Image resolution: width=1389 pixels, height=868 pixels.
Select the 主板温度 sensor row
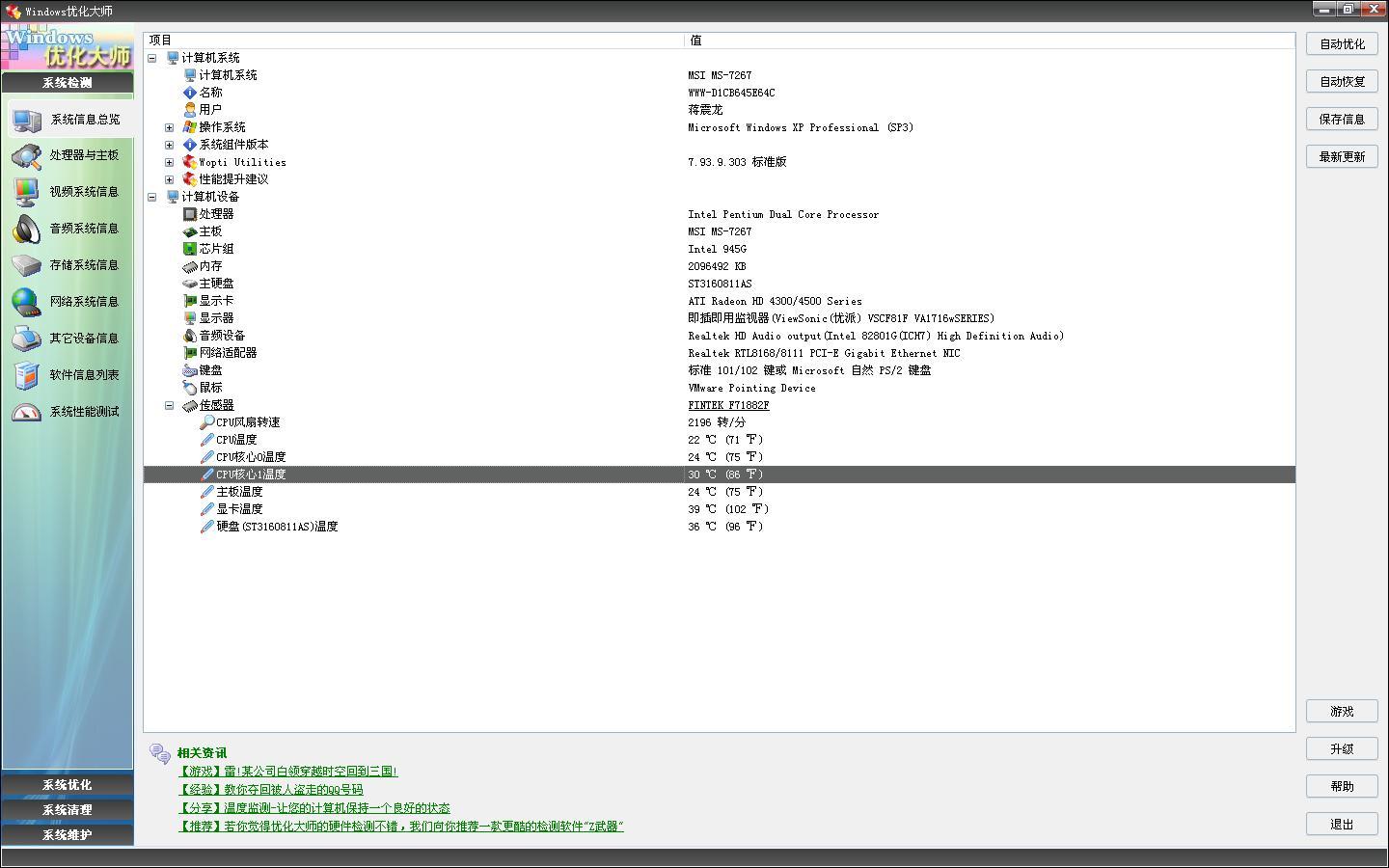pyautogui.click(x=720, y=492)
